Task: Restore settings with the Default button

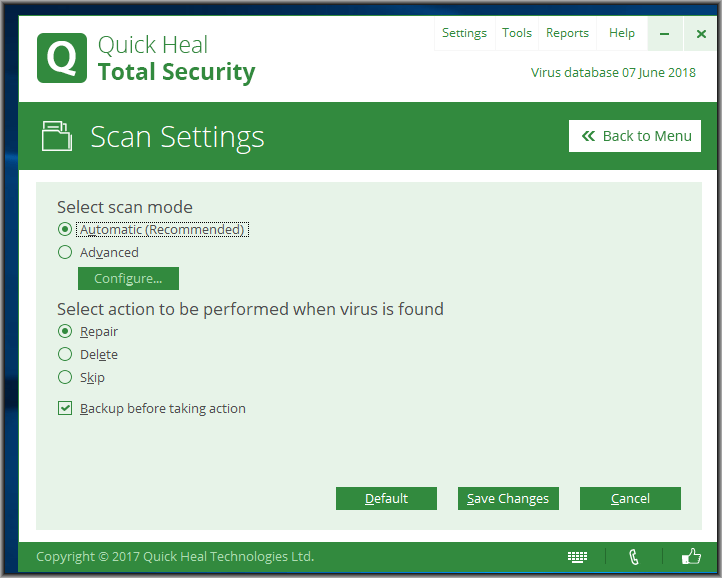Action: pyautogui.click(x=386, y=499)
